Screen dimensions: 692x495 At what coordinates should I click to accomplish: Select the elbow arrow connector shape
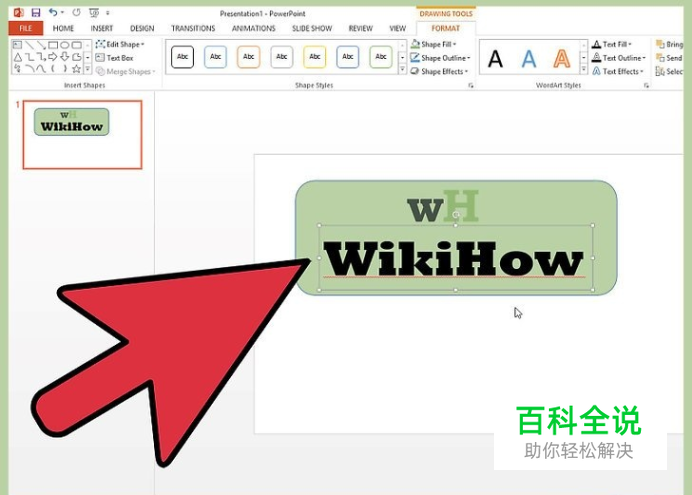(x=41, y=57)
